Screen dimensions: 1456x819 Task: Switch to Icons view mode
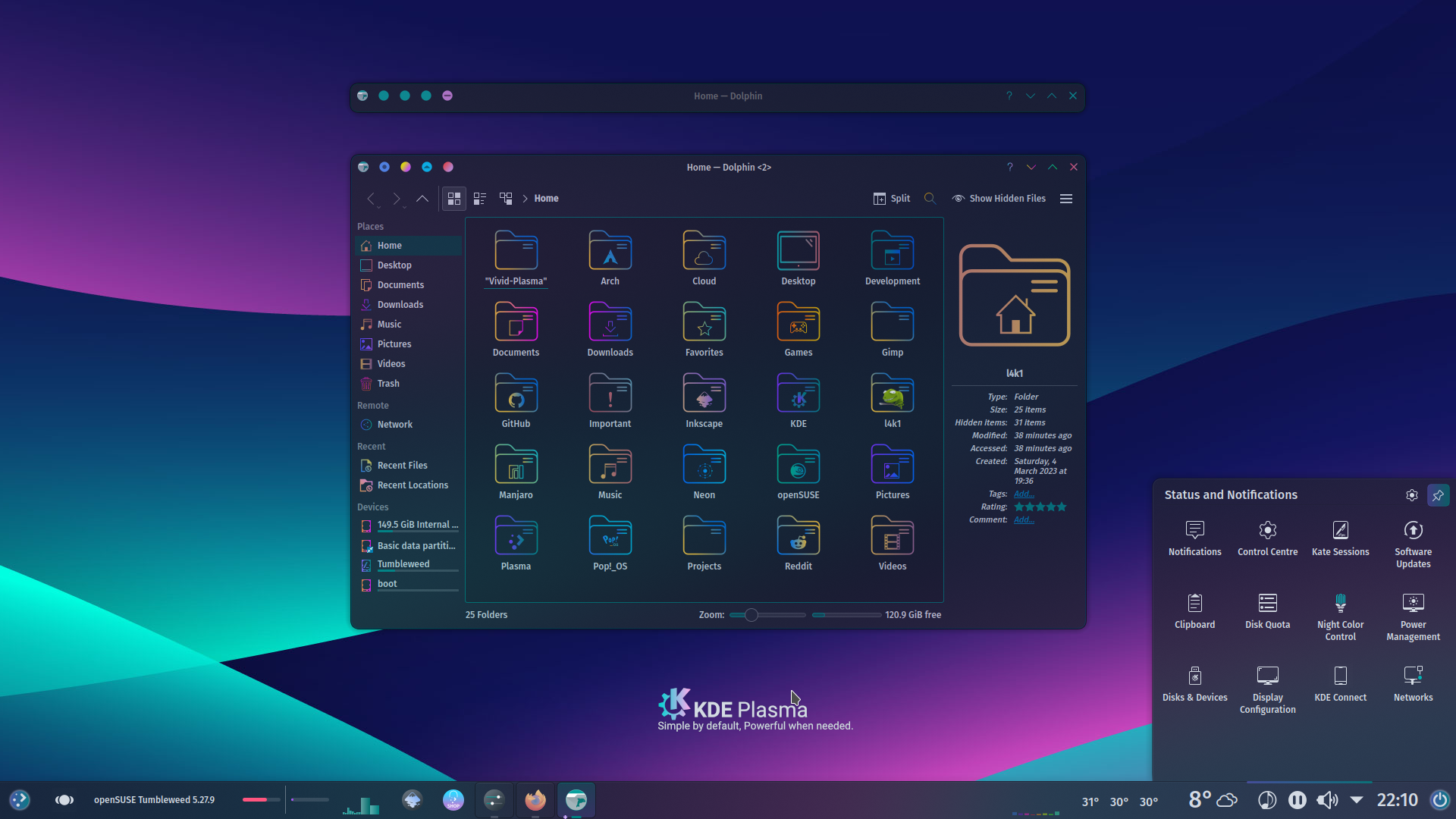point(454,199)
